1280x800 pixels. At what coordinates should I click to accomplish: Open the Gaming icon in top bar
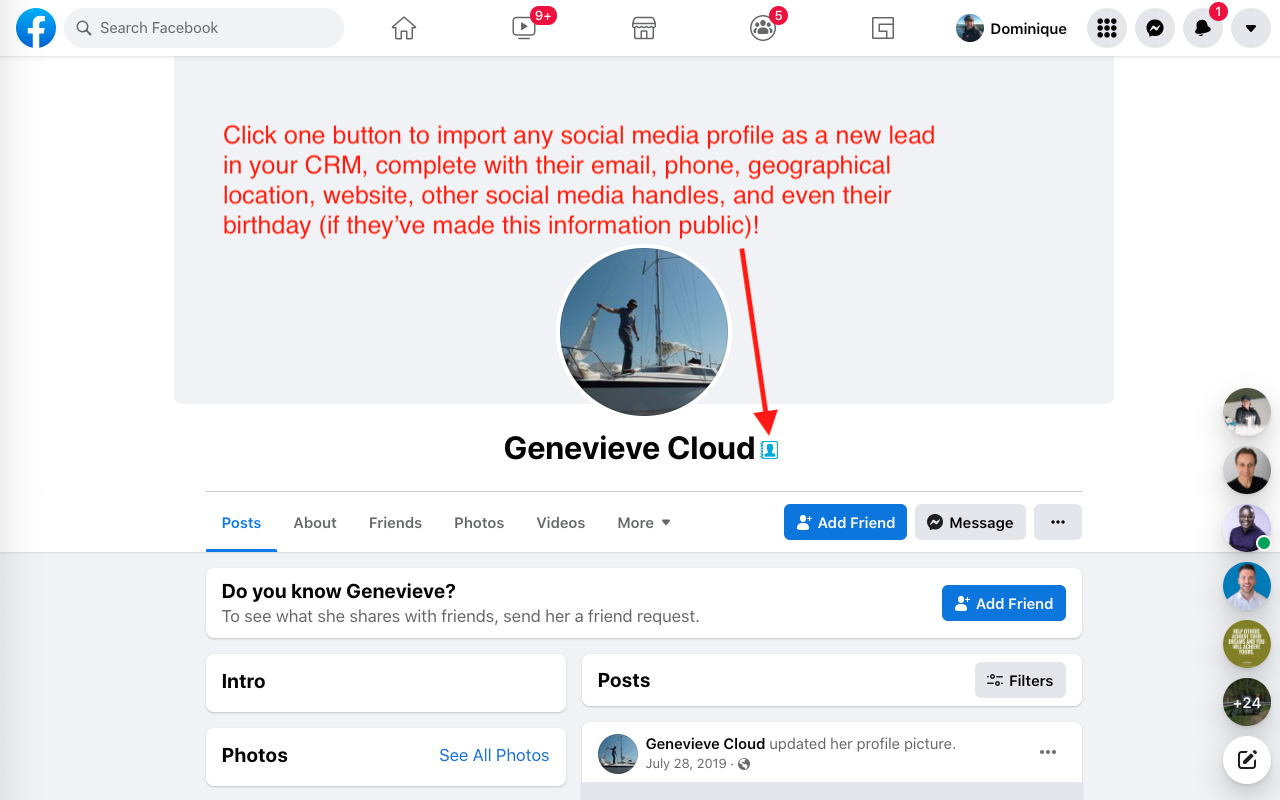[x=883, y=28]
